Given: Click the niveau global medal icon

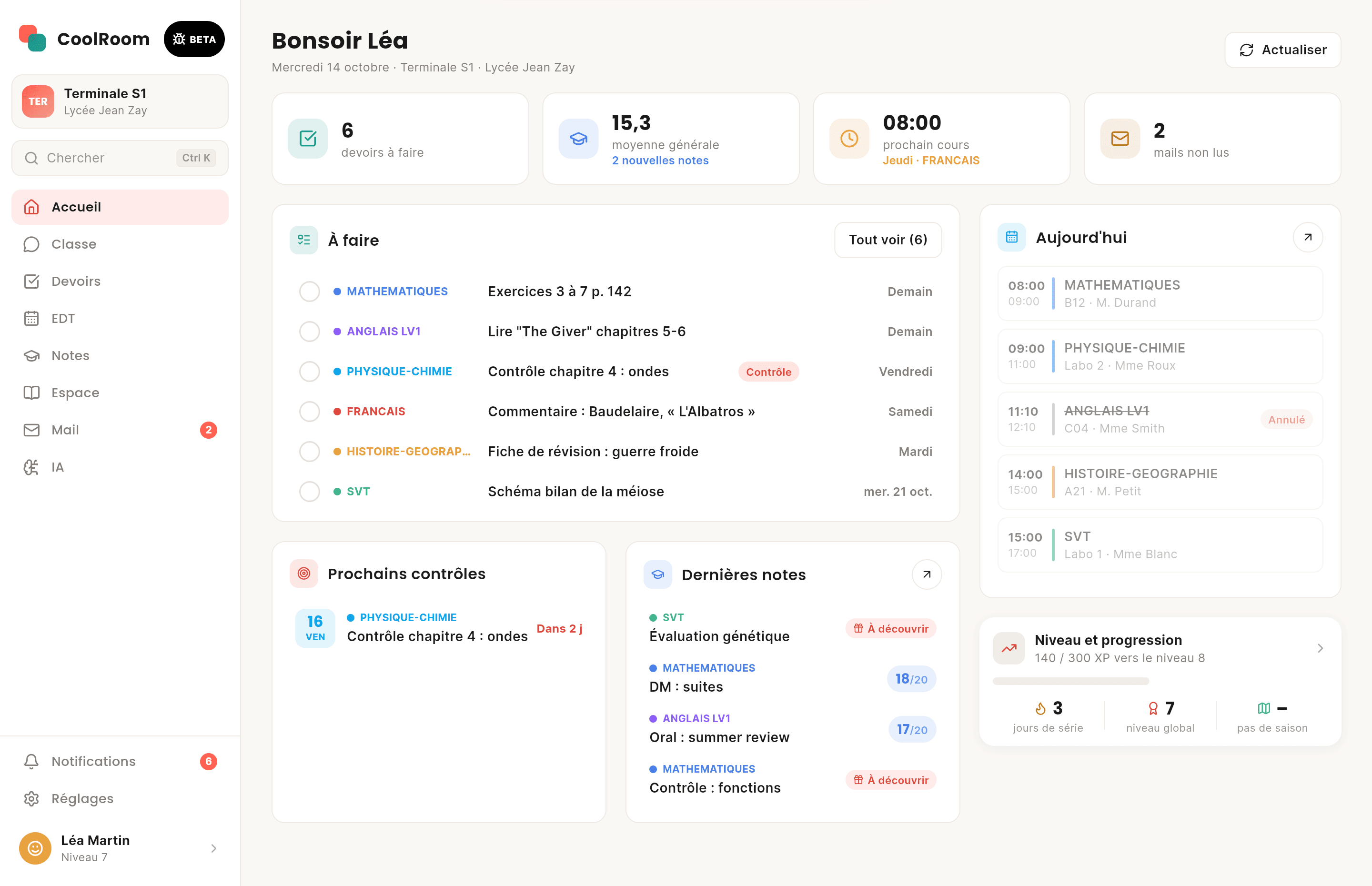Looking at the screenshot, I should (x=1153, y=708).
